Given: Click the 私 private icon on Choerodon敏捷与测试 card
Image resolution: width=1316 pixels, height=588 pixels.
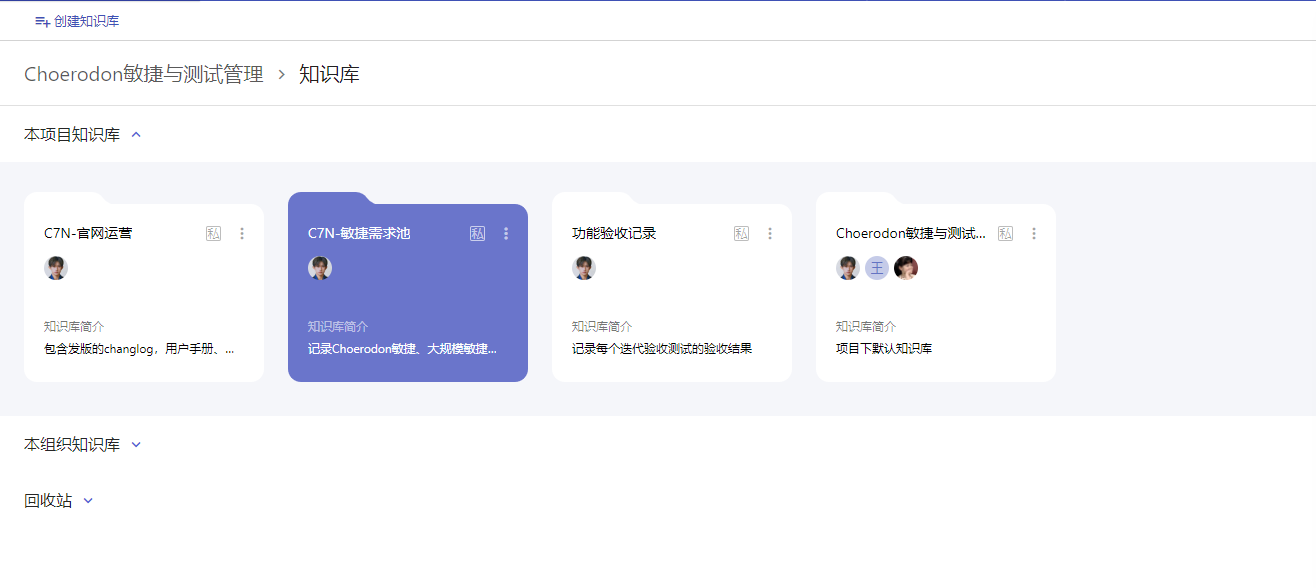Looking at the screenshot, I should coord(1005,234).
